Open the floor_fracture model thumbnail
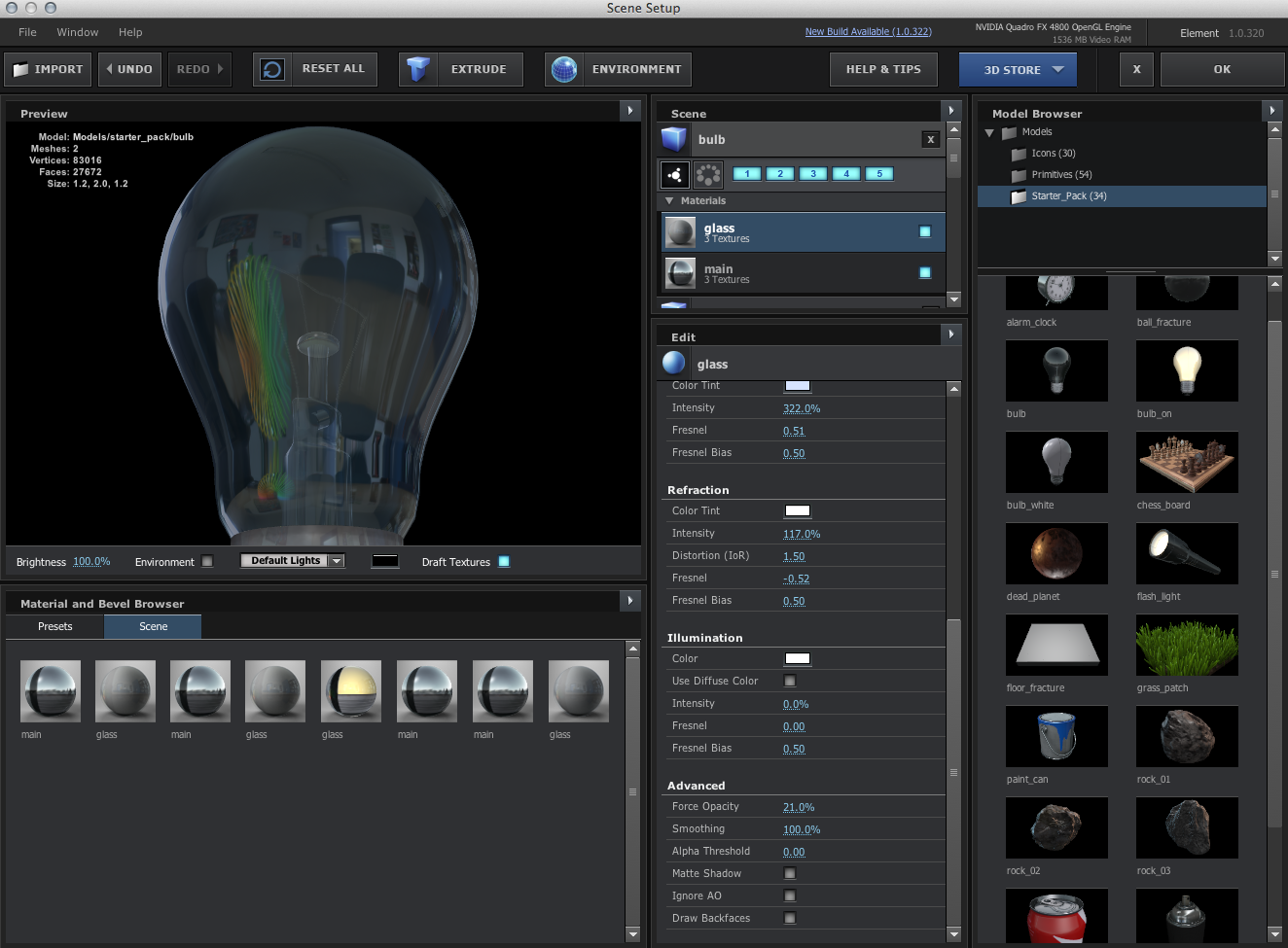Screen dimensions: 1288x948 tap(1056, 645)
